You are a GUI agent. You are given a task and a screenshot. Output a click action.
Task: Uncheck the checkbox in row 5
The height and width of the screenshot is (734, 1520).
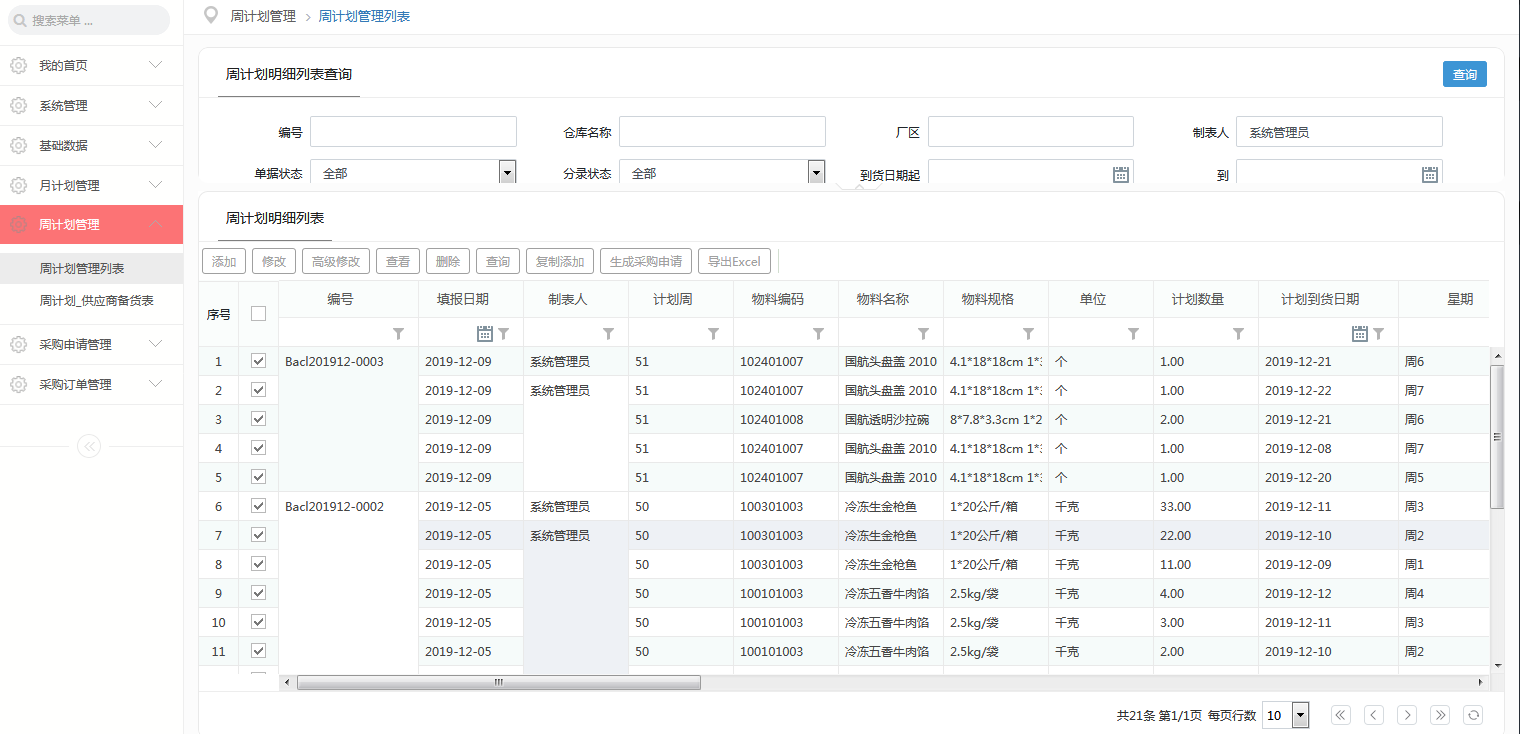click(x=258, y=477)
